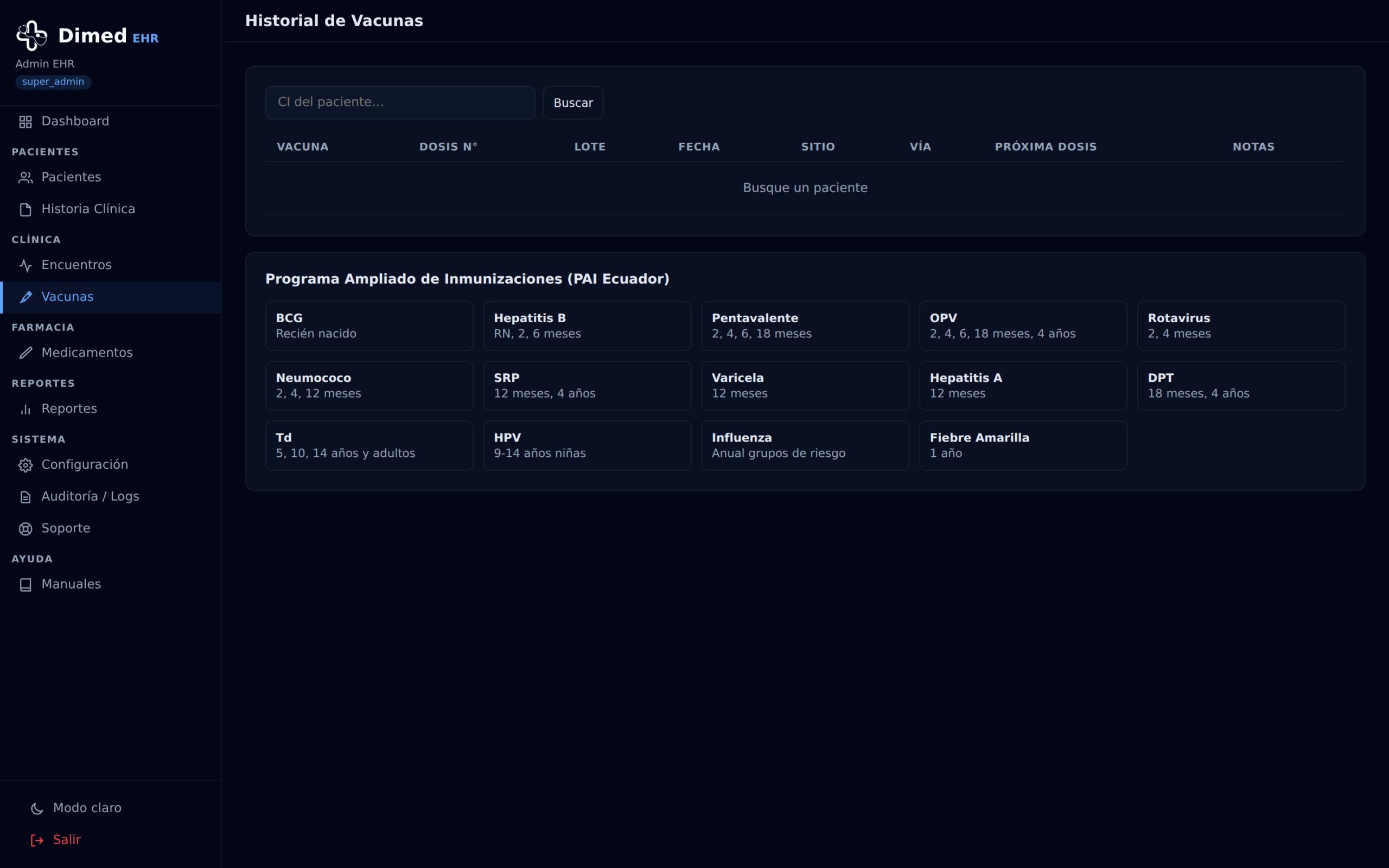Switch to Modo claro
The image size is (1389, 868).
[111, 808]
